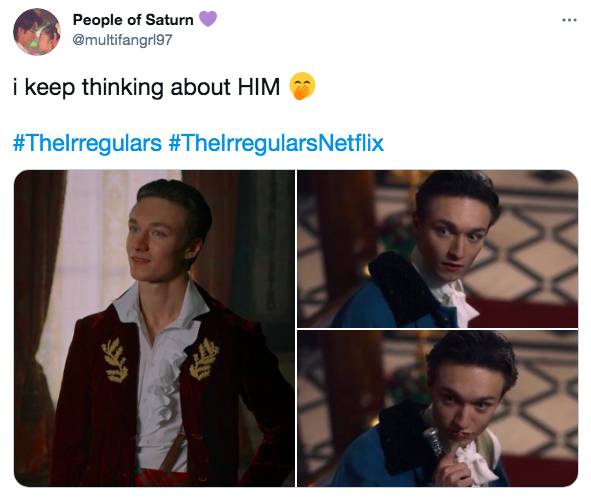591x500 pixels.
Task: Open the People of Saturn display name
Action: (133, 20)
